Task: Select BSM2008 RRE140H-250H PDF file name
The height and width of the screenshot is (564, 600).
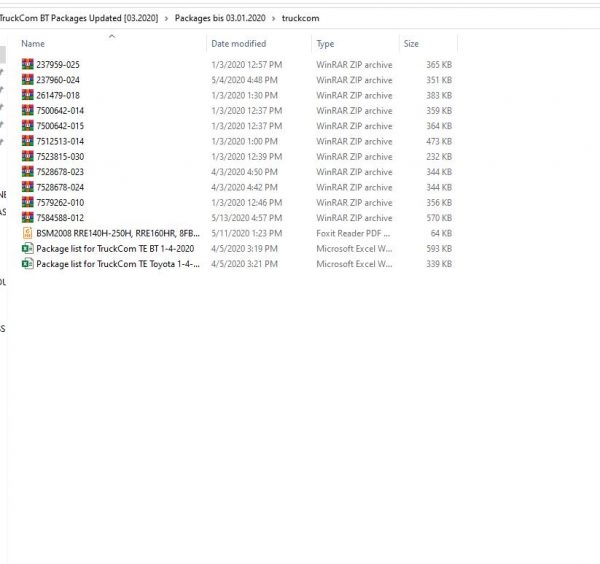Action: (x=118, y=233)
